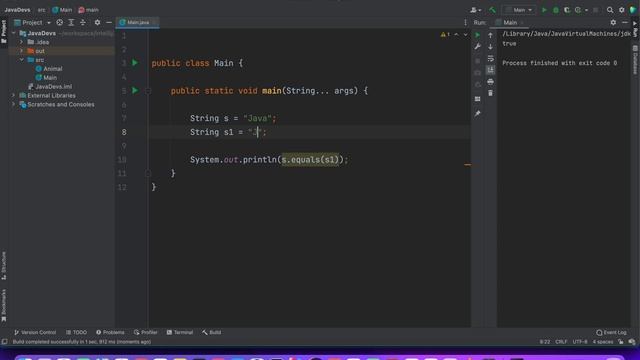The image size is (640, 360).
Task: Clear all console output trash icon
Action: pyautogui.click(x=491, y=93)
